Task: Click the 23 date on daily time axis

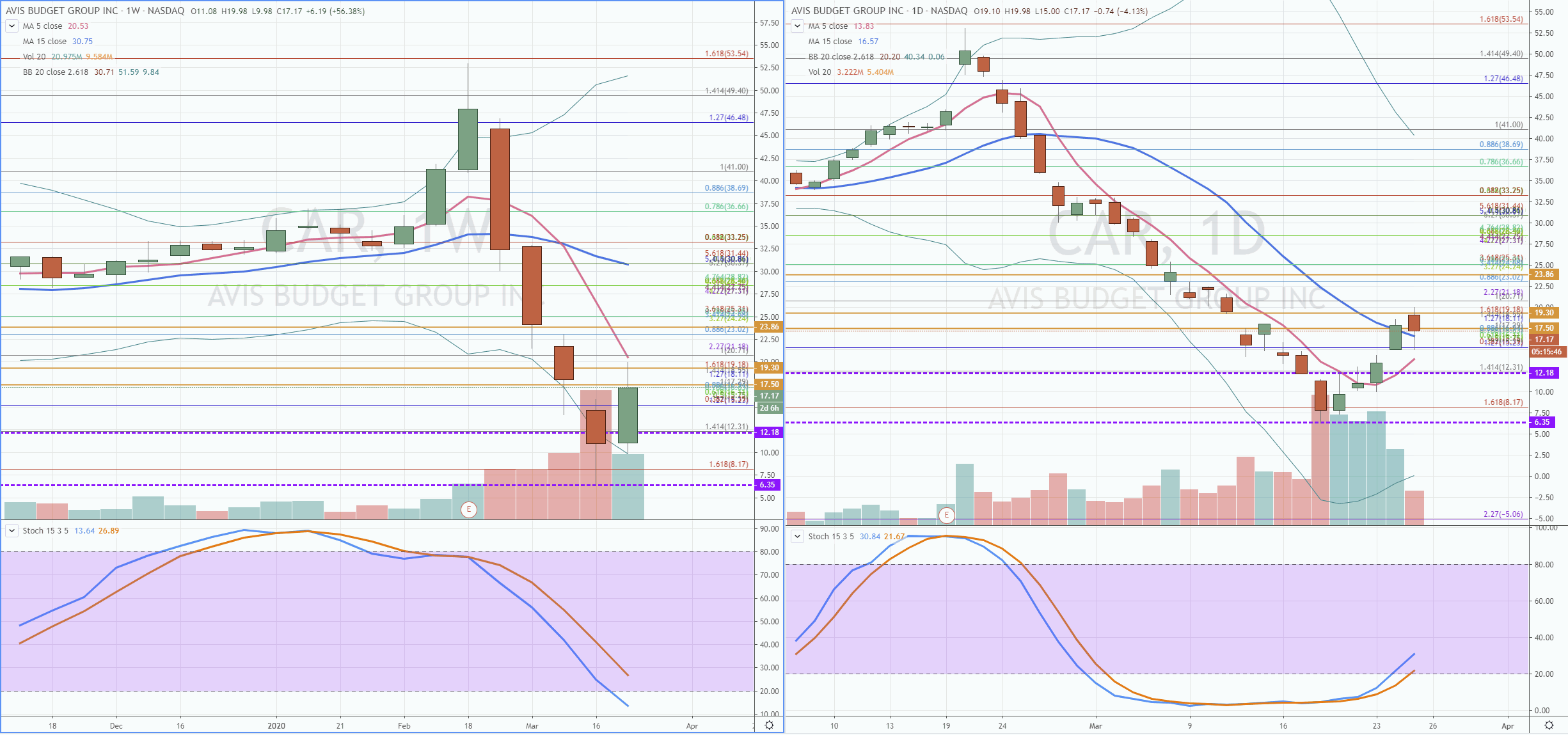Action: tap(1377, 726)
